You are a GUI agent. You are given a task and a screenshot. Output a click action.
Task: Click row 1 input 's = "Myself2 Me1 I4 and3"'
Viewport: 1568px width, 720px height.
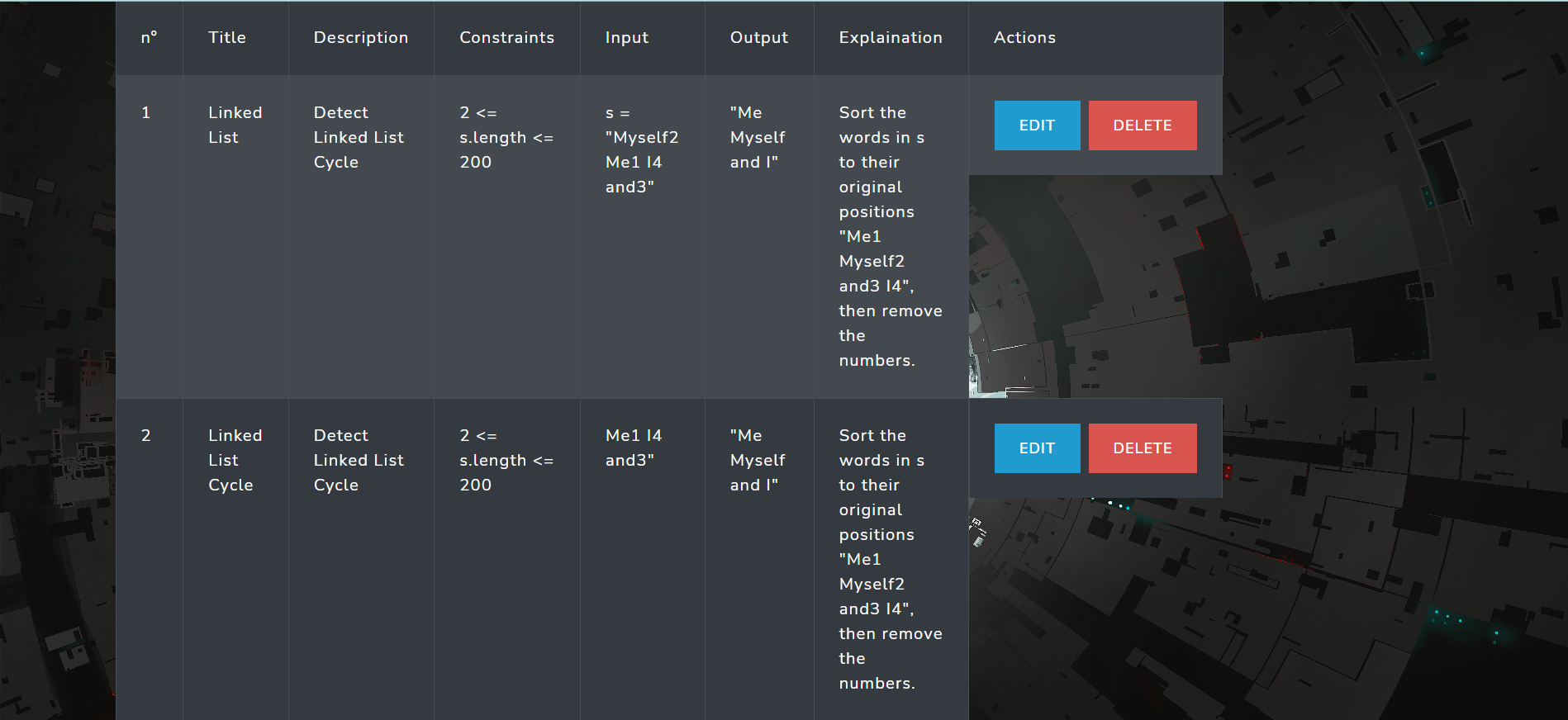pos(642,149)
